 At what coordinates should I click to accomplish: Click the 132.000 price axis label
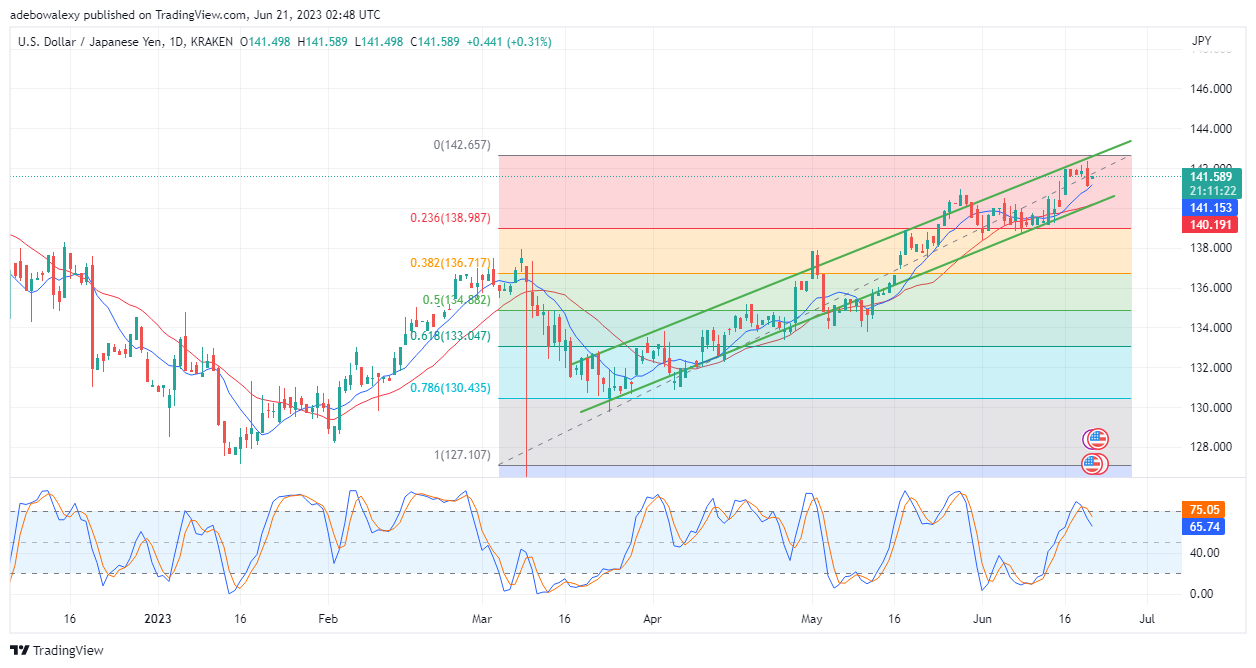[1210, 368]
